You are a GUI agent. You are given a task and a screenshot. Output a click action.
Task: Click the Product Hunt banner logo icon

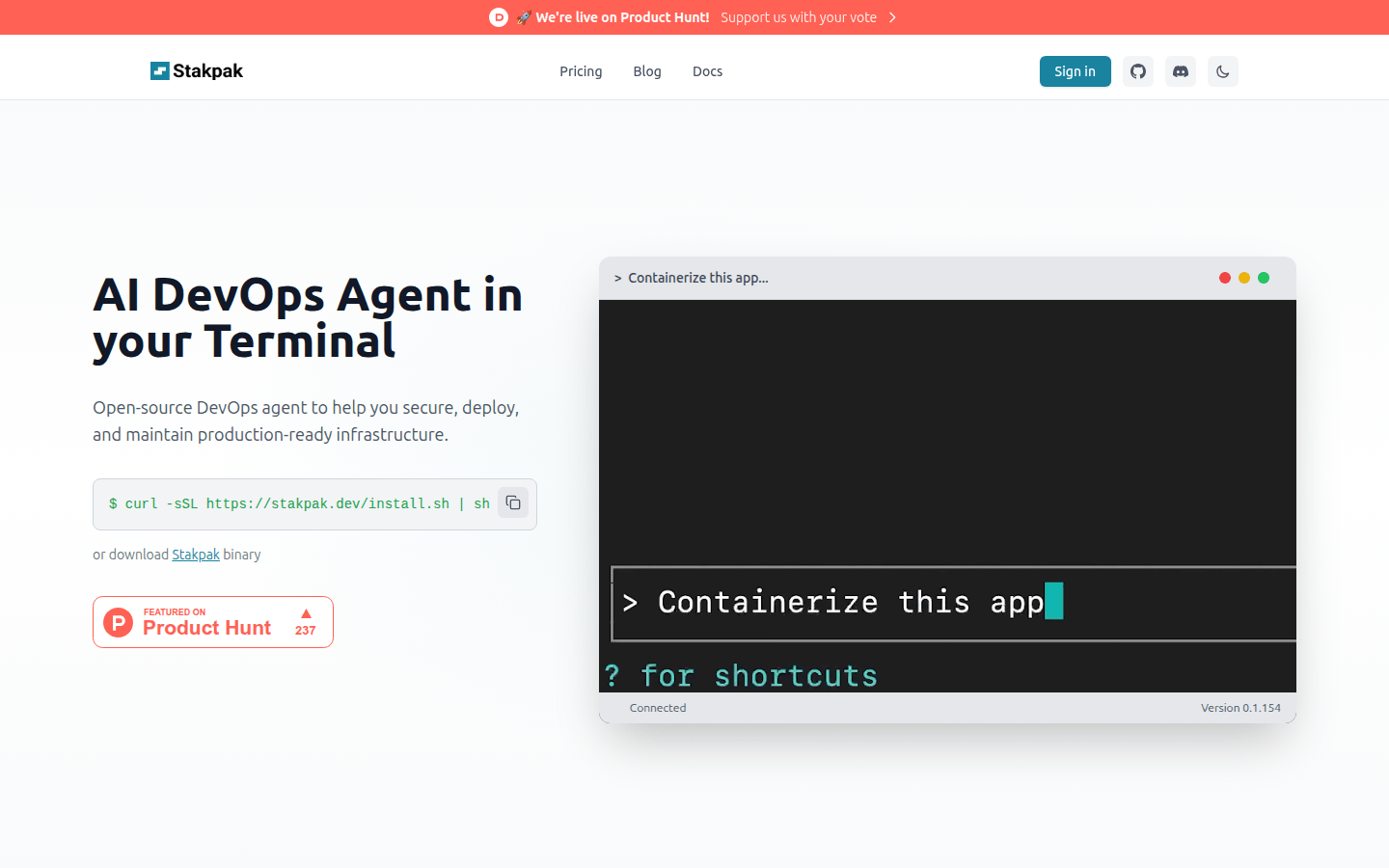click(x=499, y=17)
